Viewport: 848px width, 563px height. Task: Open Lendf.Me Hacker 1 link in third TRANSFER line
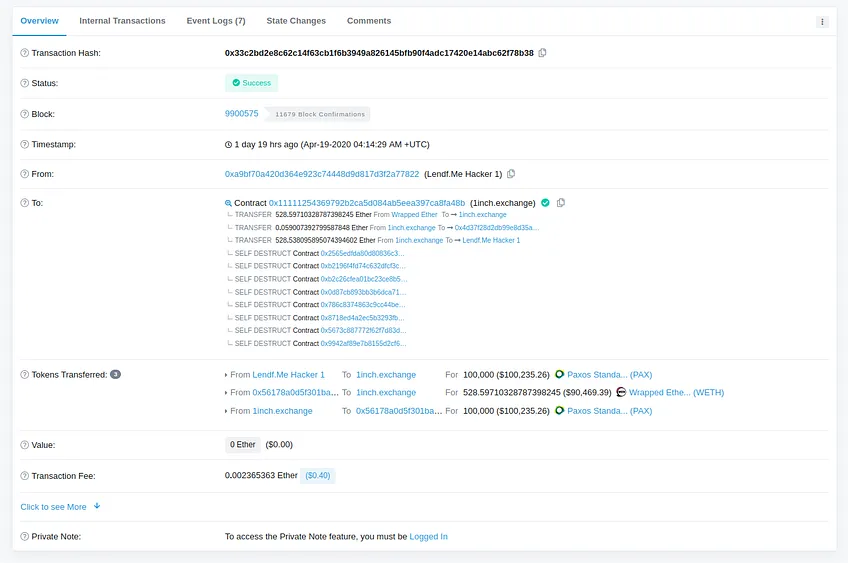point(491,240)
